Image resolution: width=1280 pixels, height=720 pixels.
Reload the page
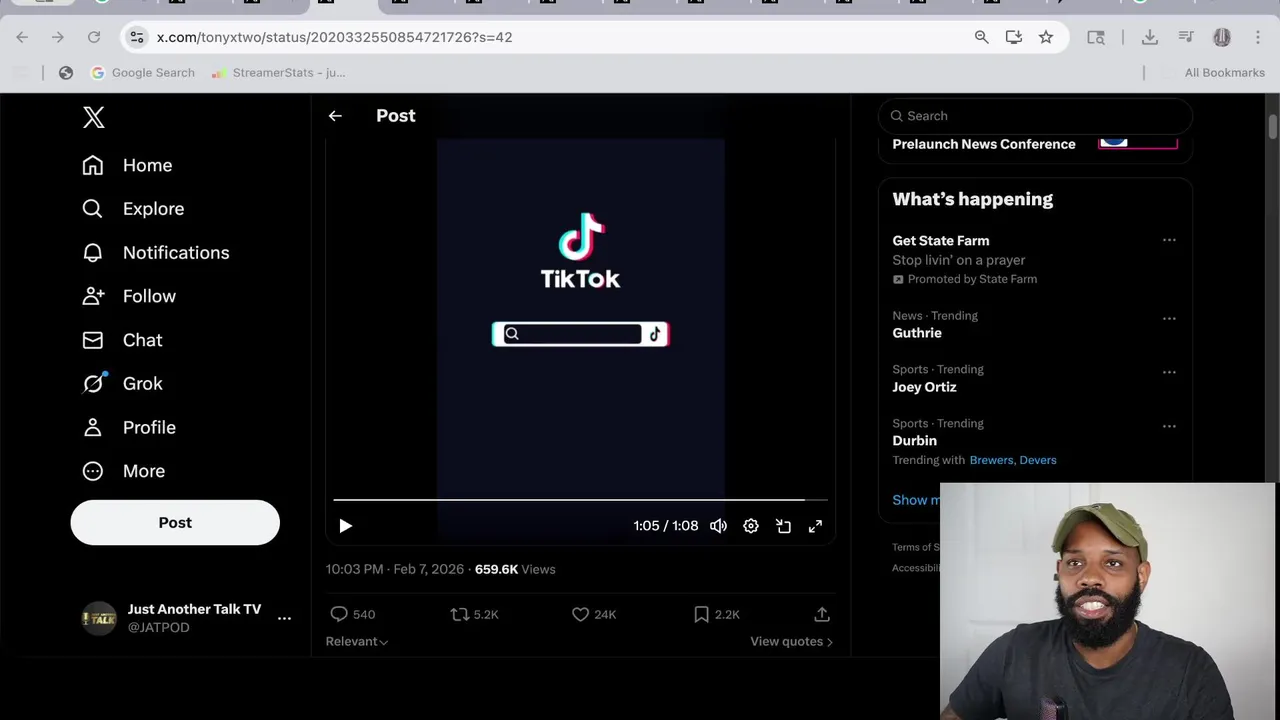click(x=94, y=37)
